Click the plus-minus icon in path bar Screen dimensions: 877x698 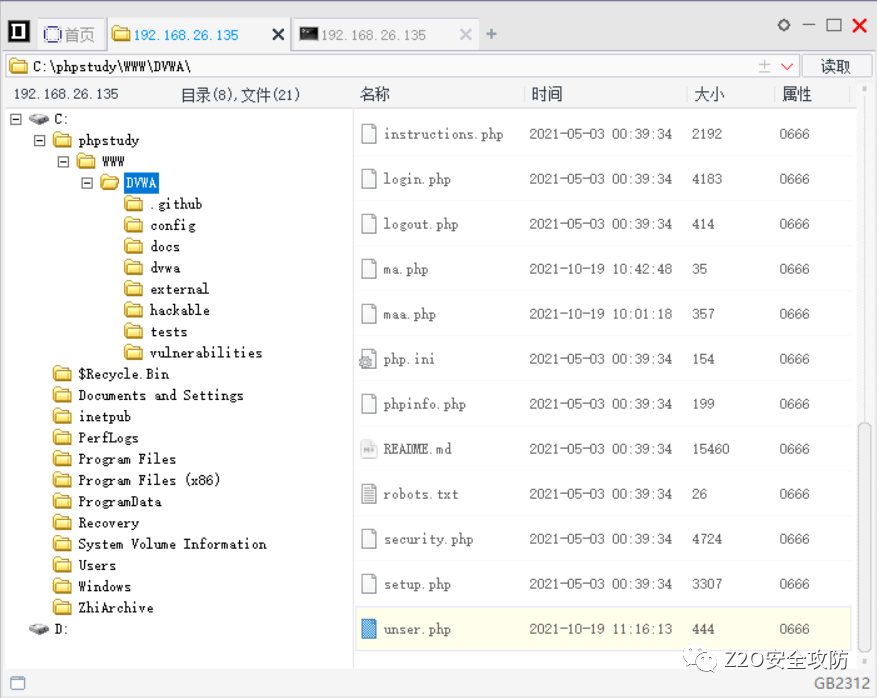coord(764,67)
